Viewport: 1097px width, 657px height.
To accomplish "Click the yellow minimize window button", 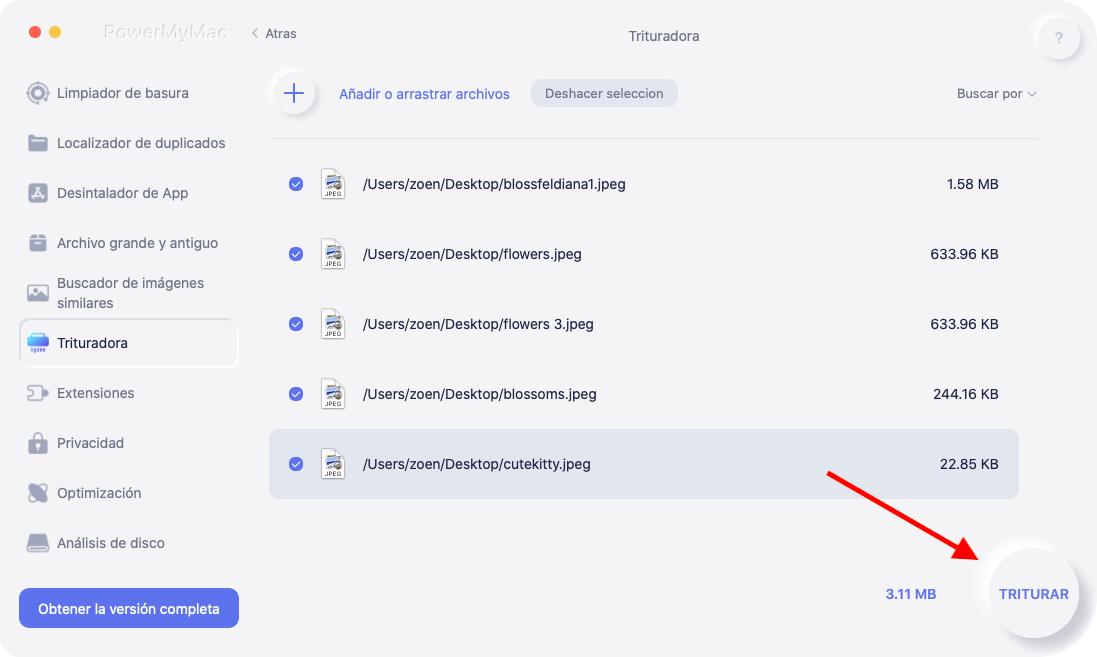I will coord(55,32).
